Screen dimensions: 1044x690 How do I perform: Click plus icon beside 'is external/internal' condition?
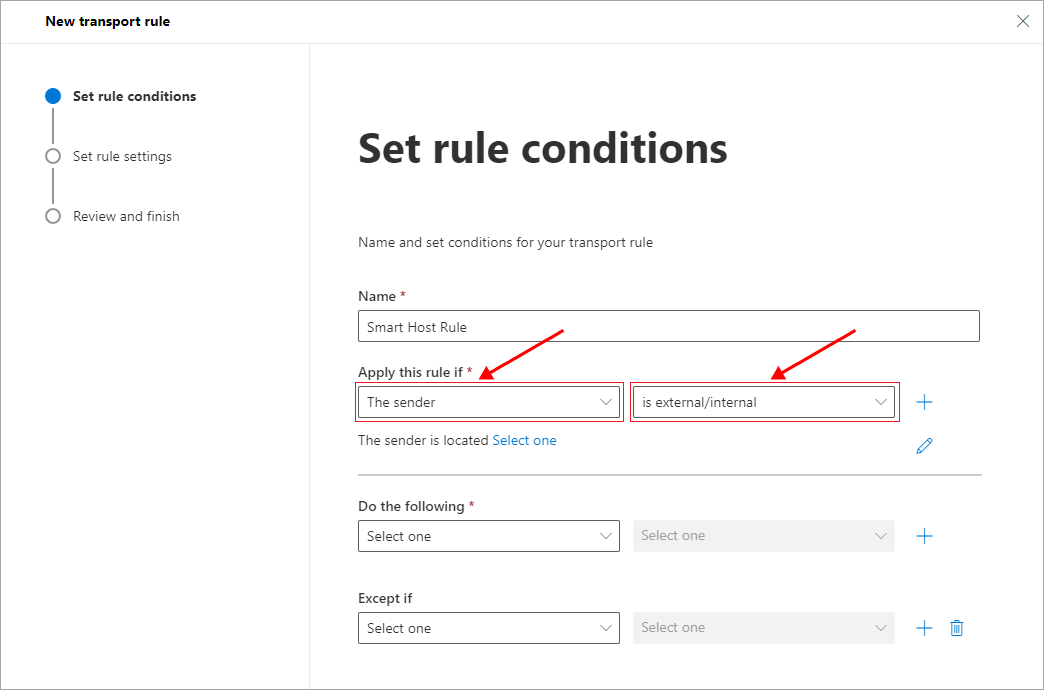[925, 402]
